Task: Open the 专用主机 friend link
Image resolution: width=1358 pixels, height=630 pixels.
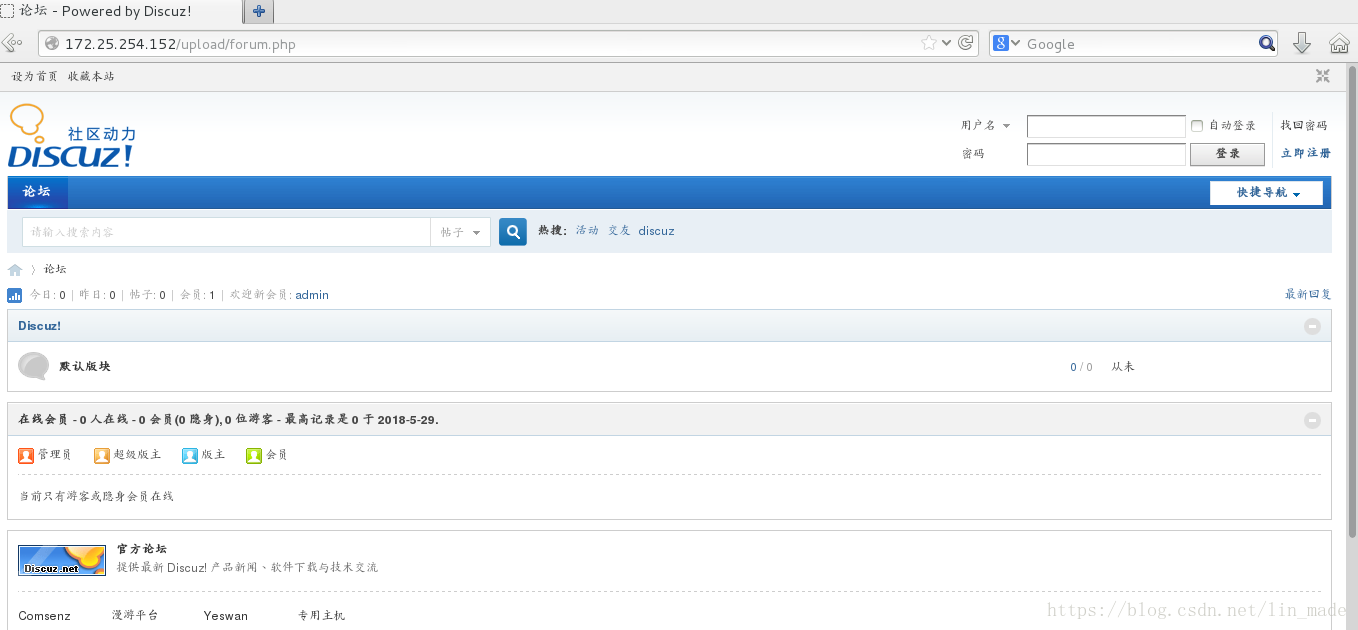Action: pos(321,616)
